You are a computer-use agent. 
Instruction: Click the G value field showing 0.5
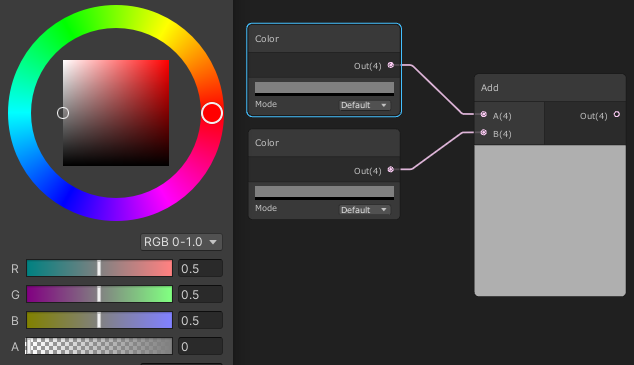pos(201,294)
